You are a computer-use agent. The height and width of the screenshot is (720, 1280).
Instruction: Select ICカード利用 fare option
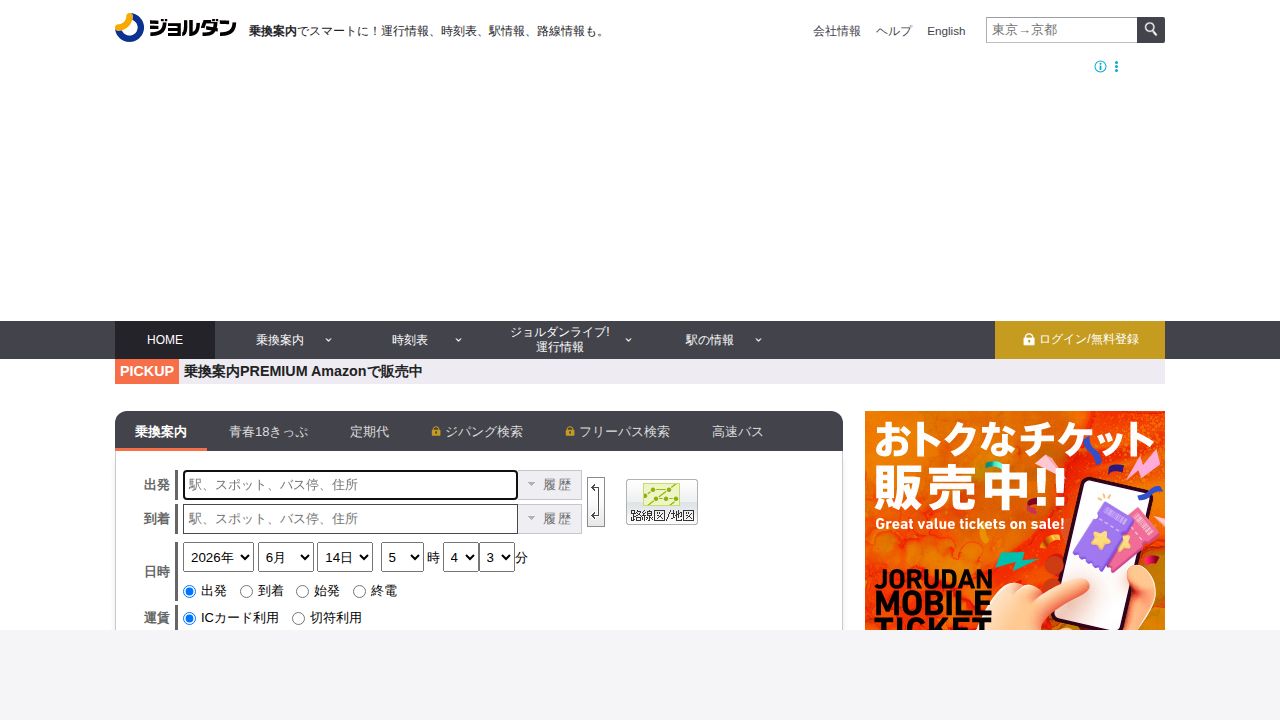click(x=190, y=619)
